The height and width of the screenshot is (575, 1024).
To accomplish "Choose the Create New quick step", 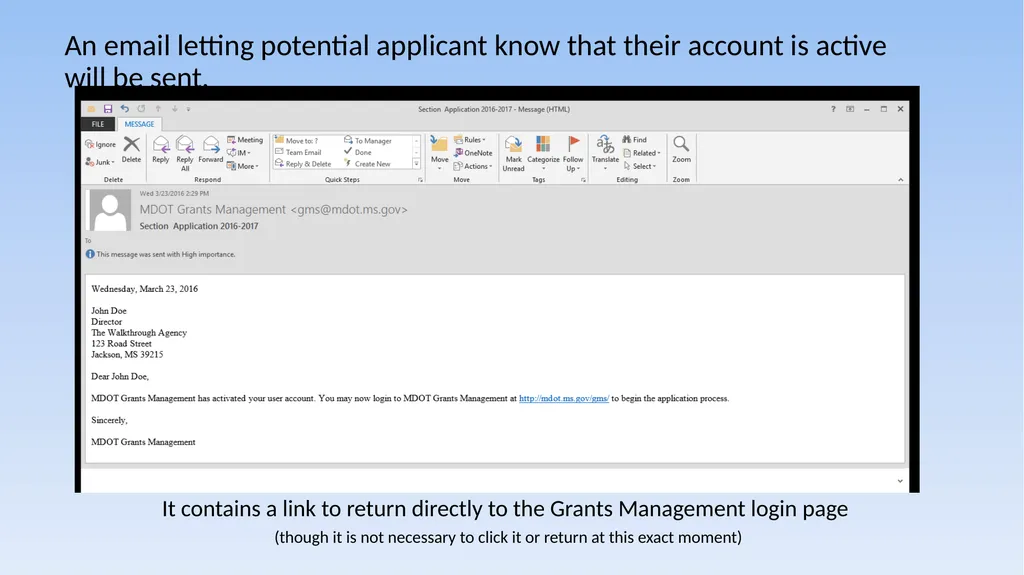I will (368, 164).
